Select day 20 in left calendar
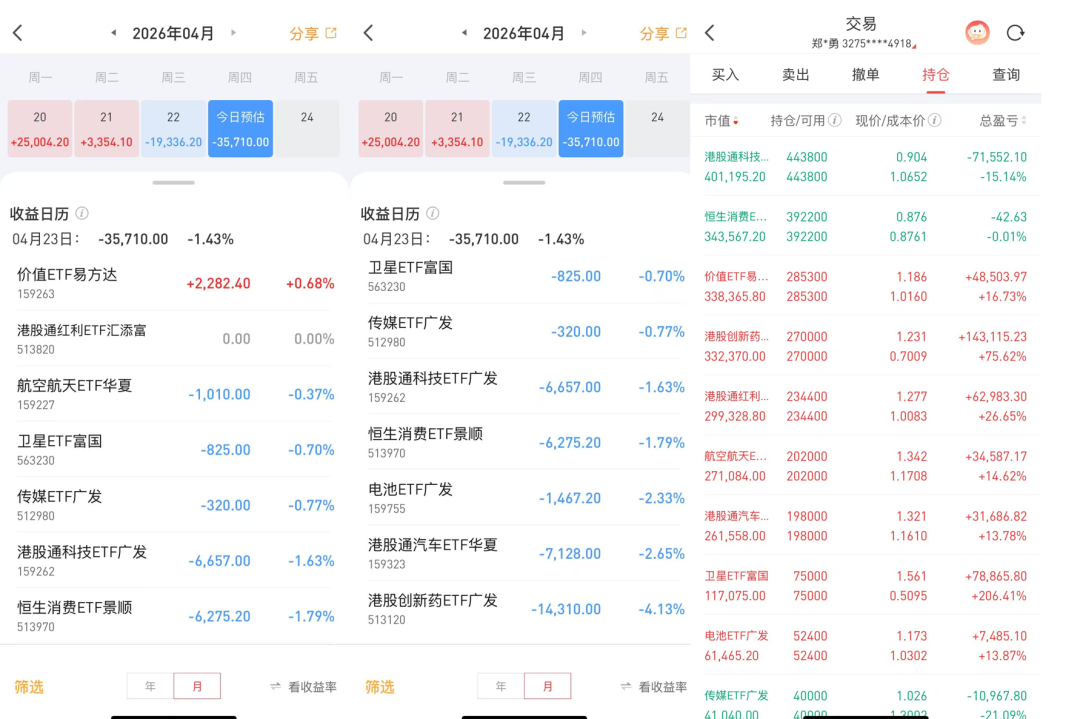This screenshot has width=1080, height=719. (x=40, y=129)
